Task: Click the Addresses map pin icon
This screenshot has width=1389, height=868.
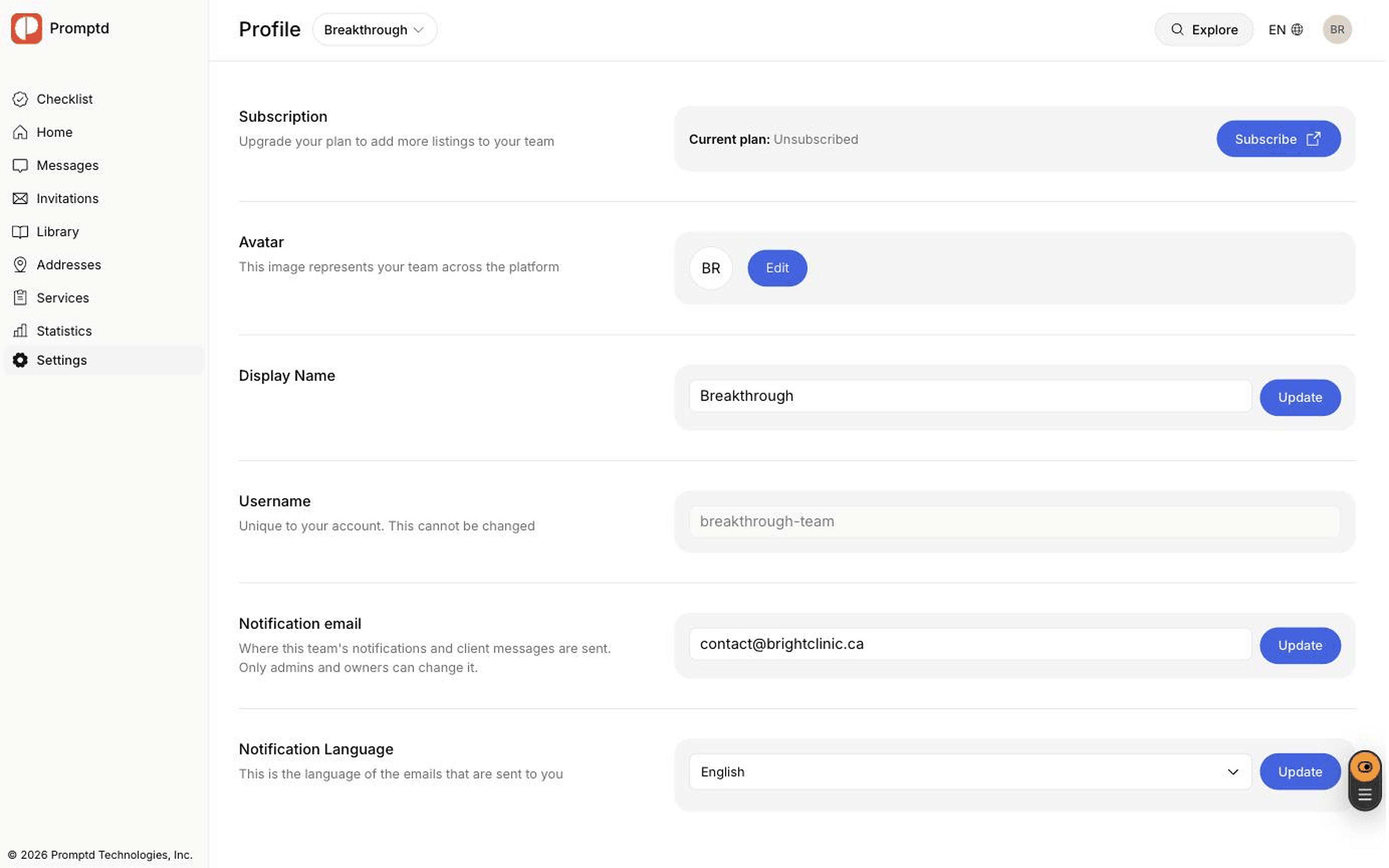Action: tap(20, 265)
